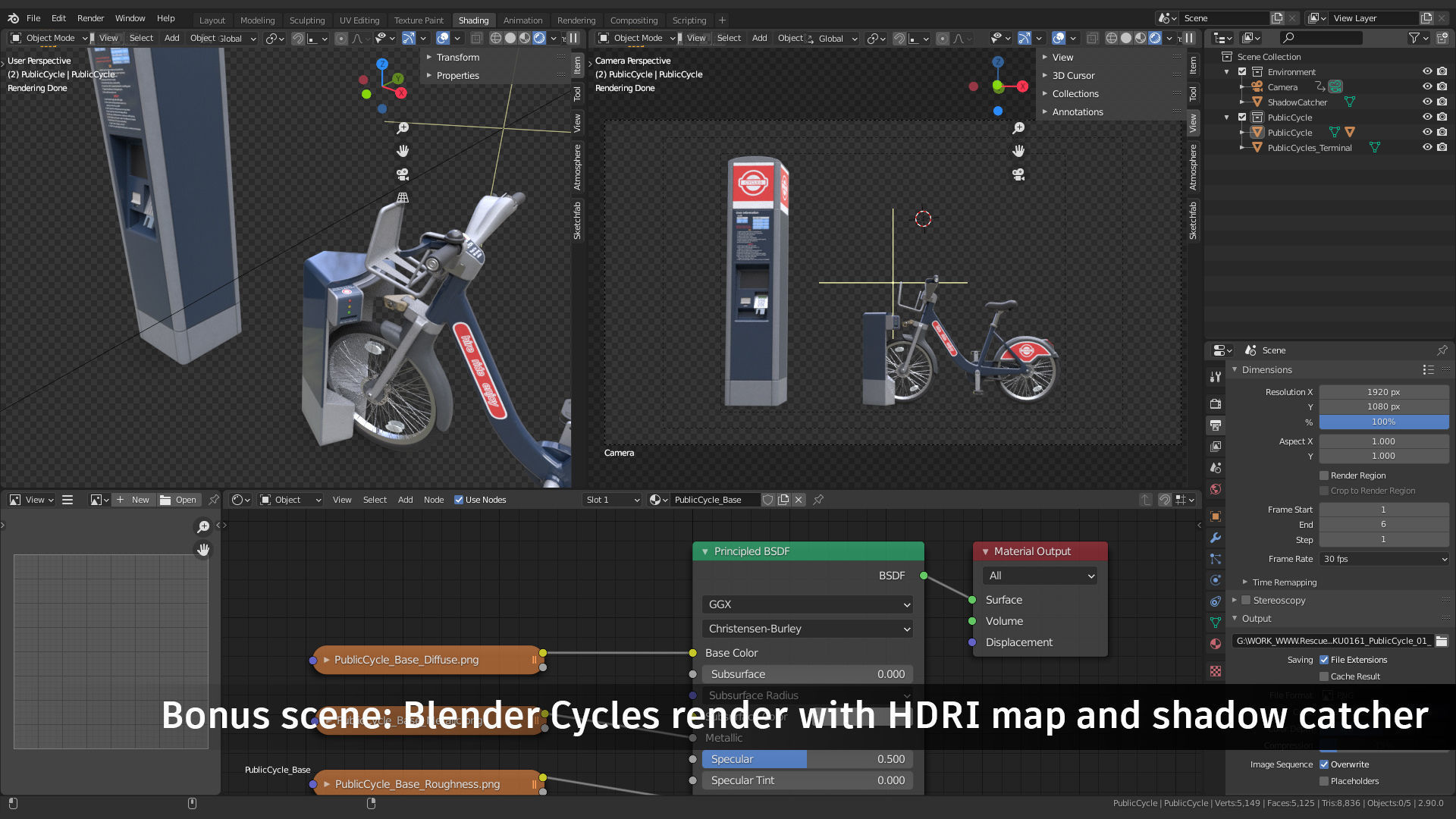Toggle the Overwrite checkbox

click(1324, 764)
